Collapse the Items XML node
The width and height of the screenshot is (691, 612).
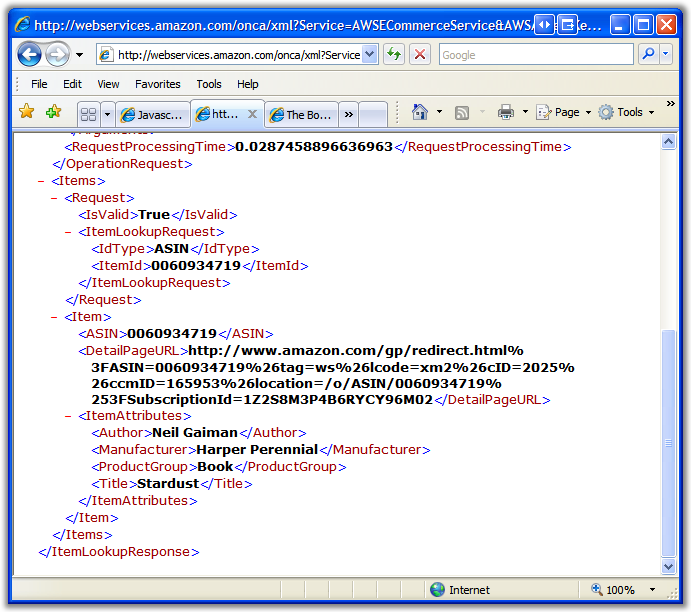(41, 181)
